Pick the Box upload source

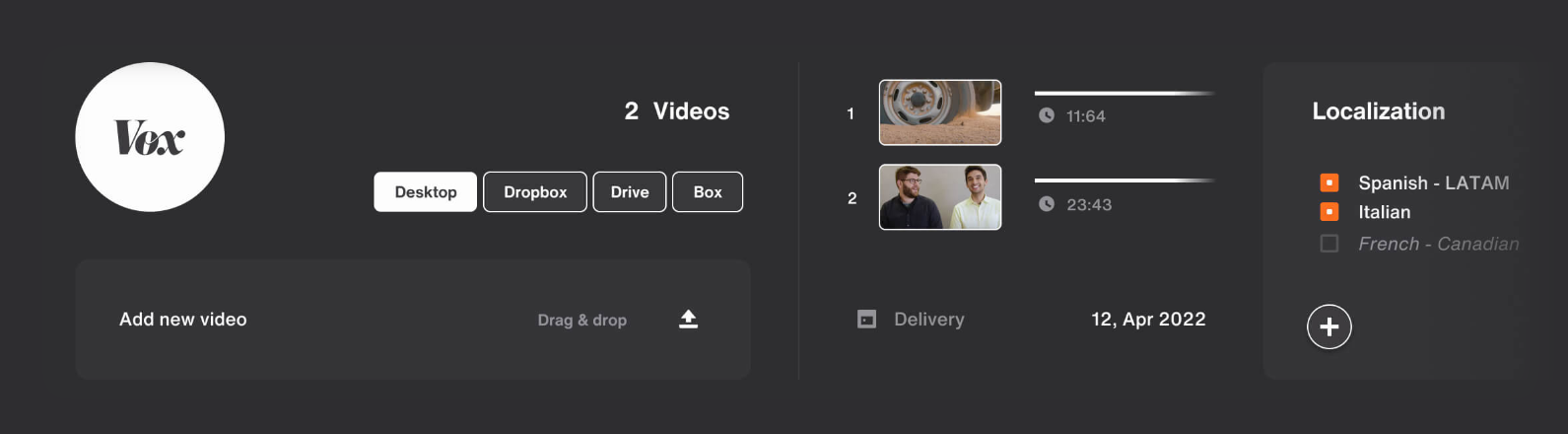707,192
